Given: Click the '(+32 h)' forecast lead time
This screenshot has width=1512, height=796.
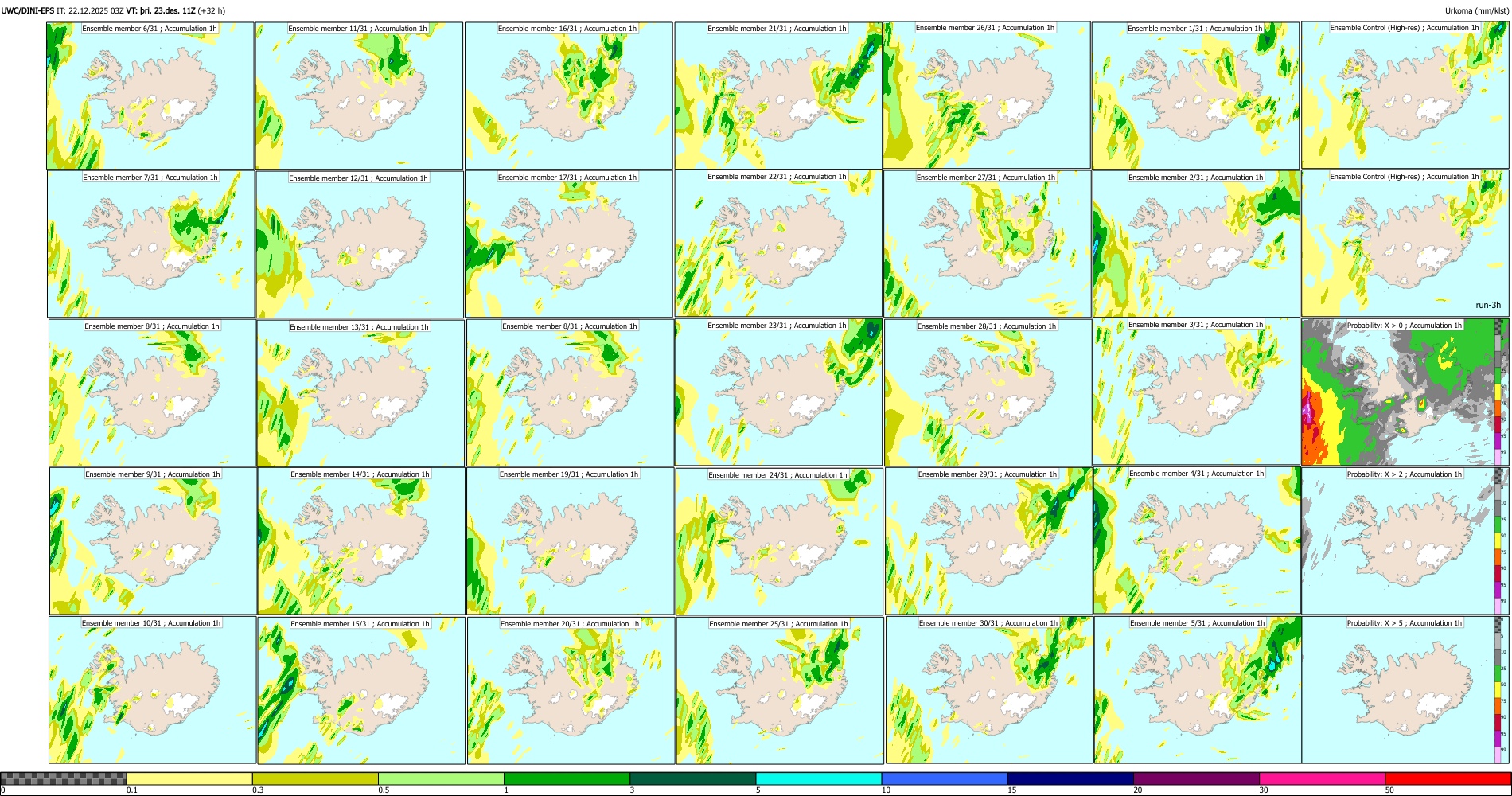Looking at the screenshot, I should [212, 11].
